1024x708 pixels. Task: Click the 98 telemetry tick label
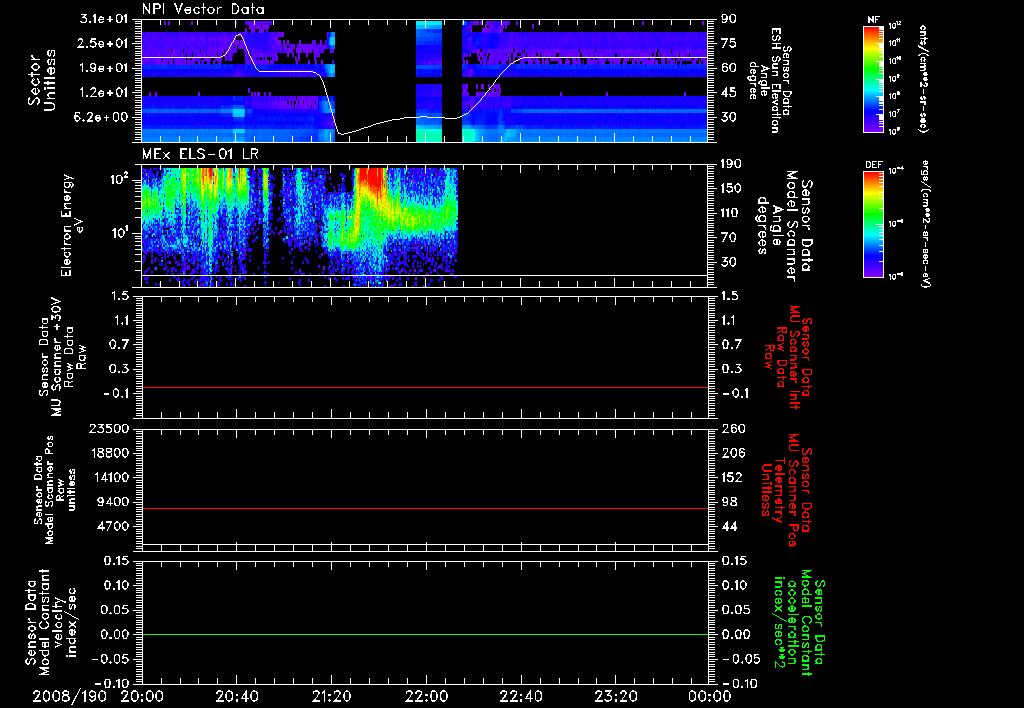click(728, 502)
